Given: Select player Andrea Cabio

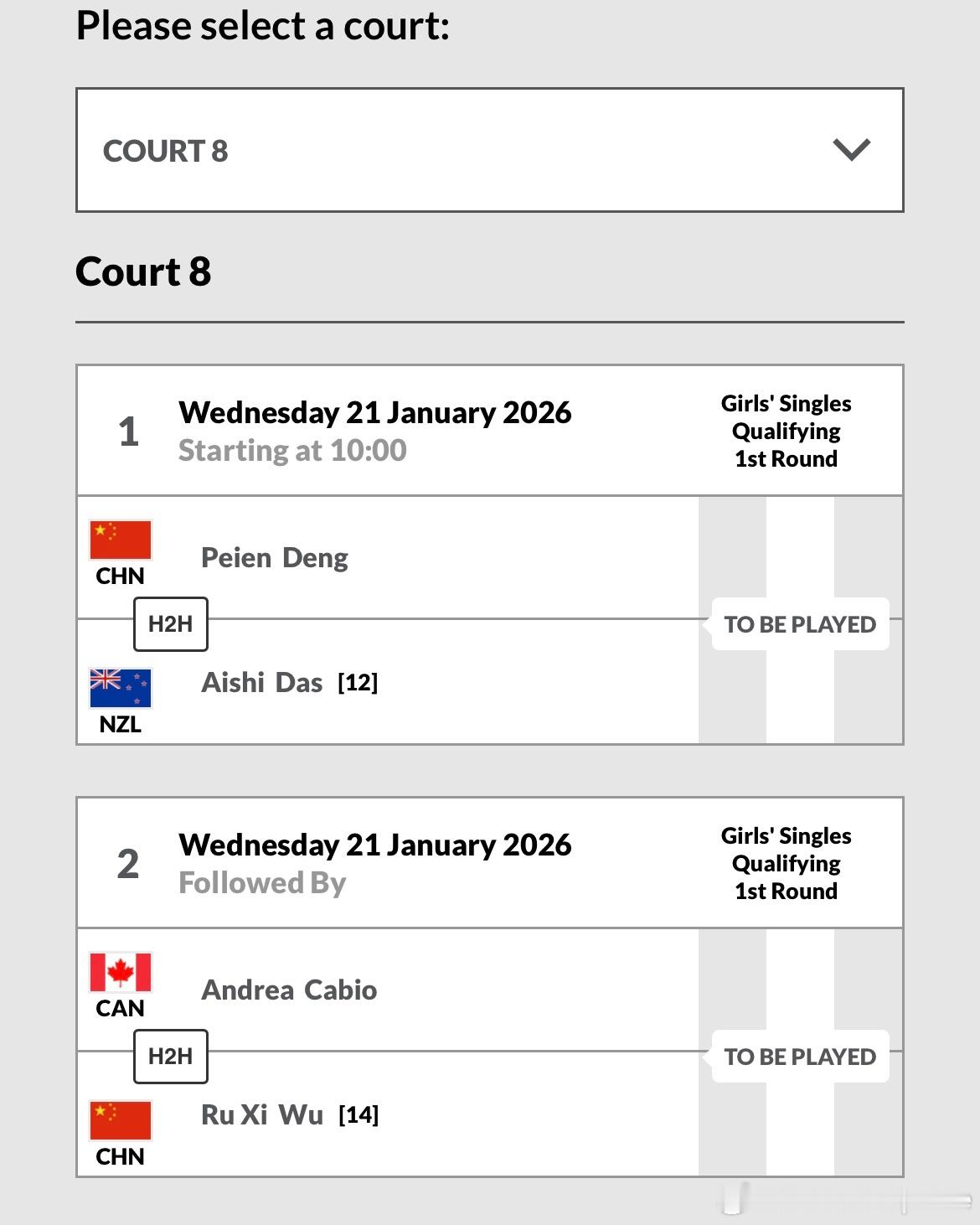Looking at the screenshot, I should 289,990.
